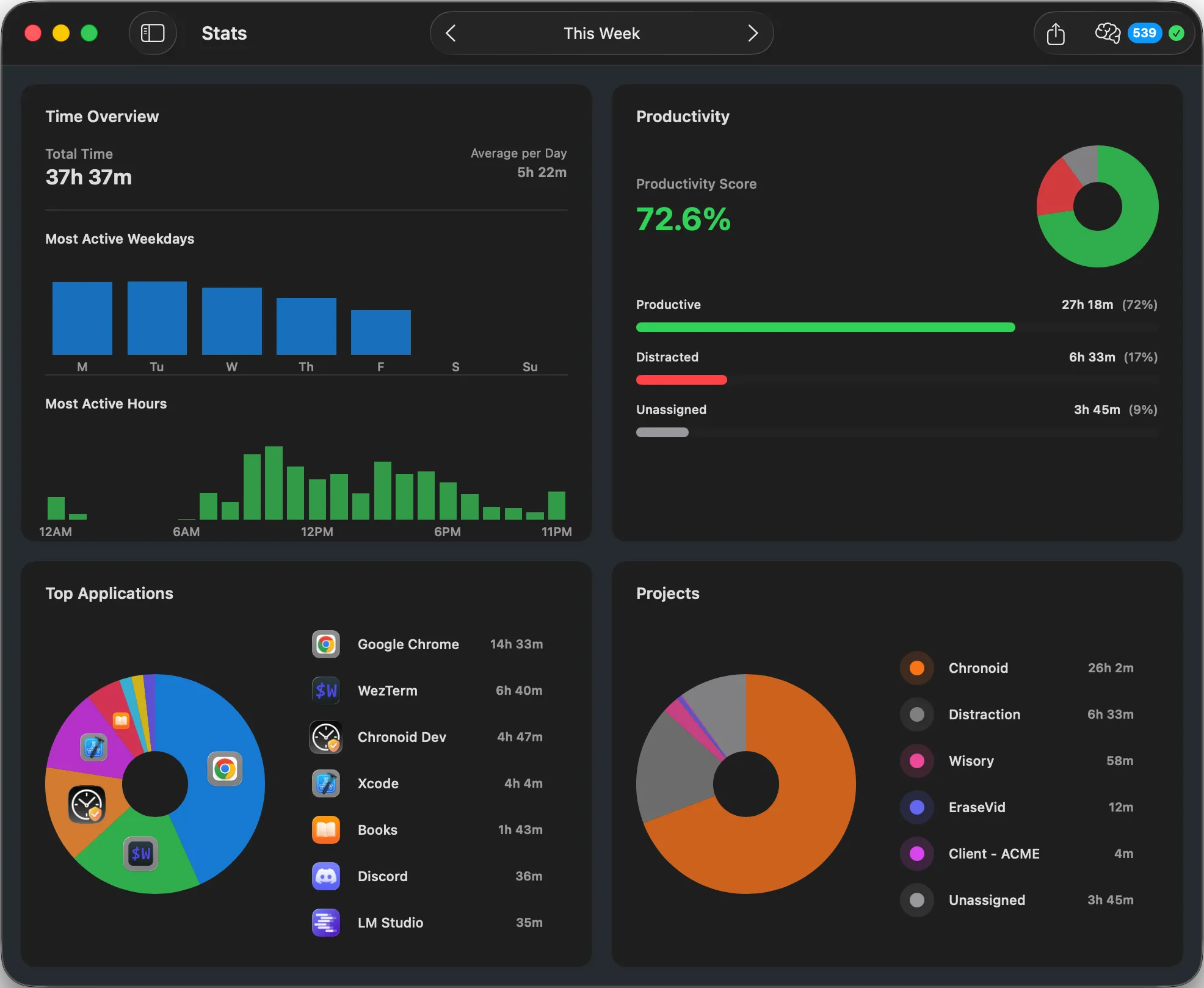Toggle the sidebar panel button
Viewport: 1204px width, 988px height.
153,33
